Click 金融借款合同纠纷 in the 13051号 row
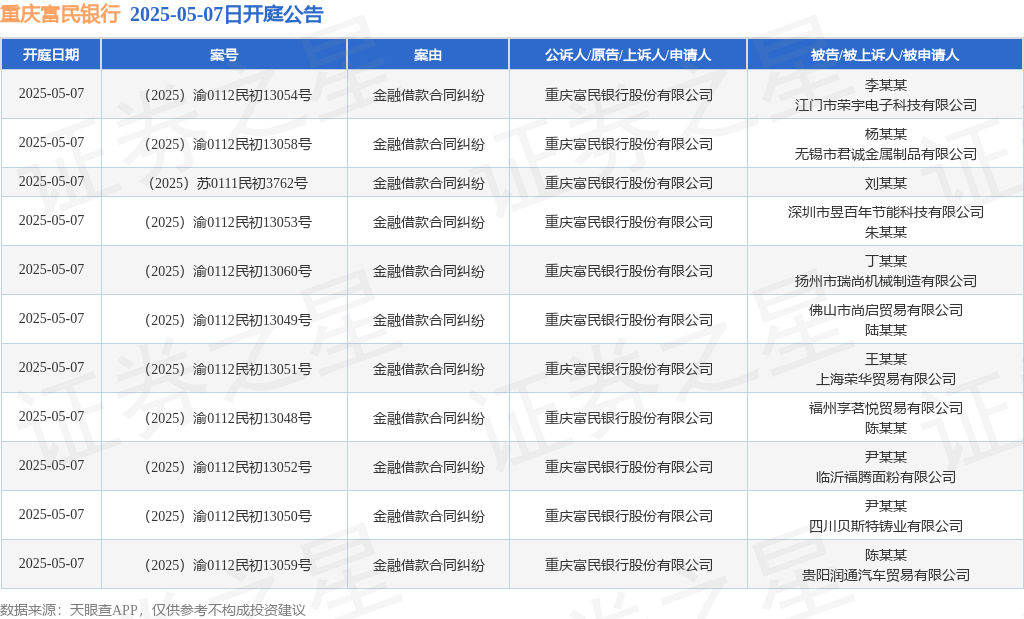1024x619 pixels. [428, 369]
